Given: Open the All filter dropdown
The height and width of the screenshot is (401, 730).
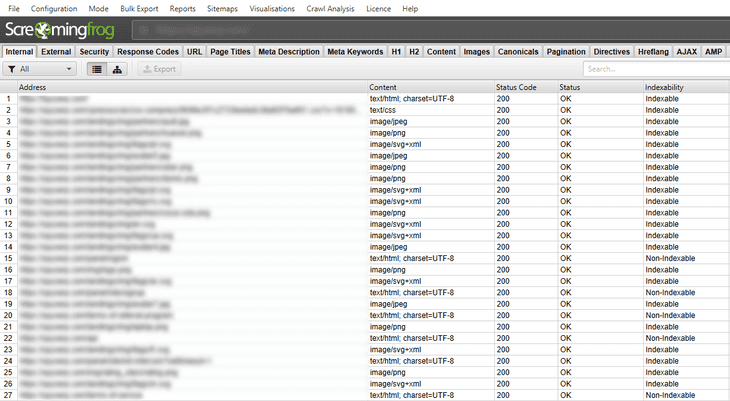Looking at the screenshot, I should point(39,69).
